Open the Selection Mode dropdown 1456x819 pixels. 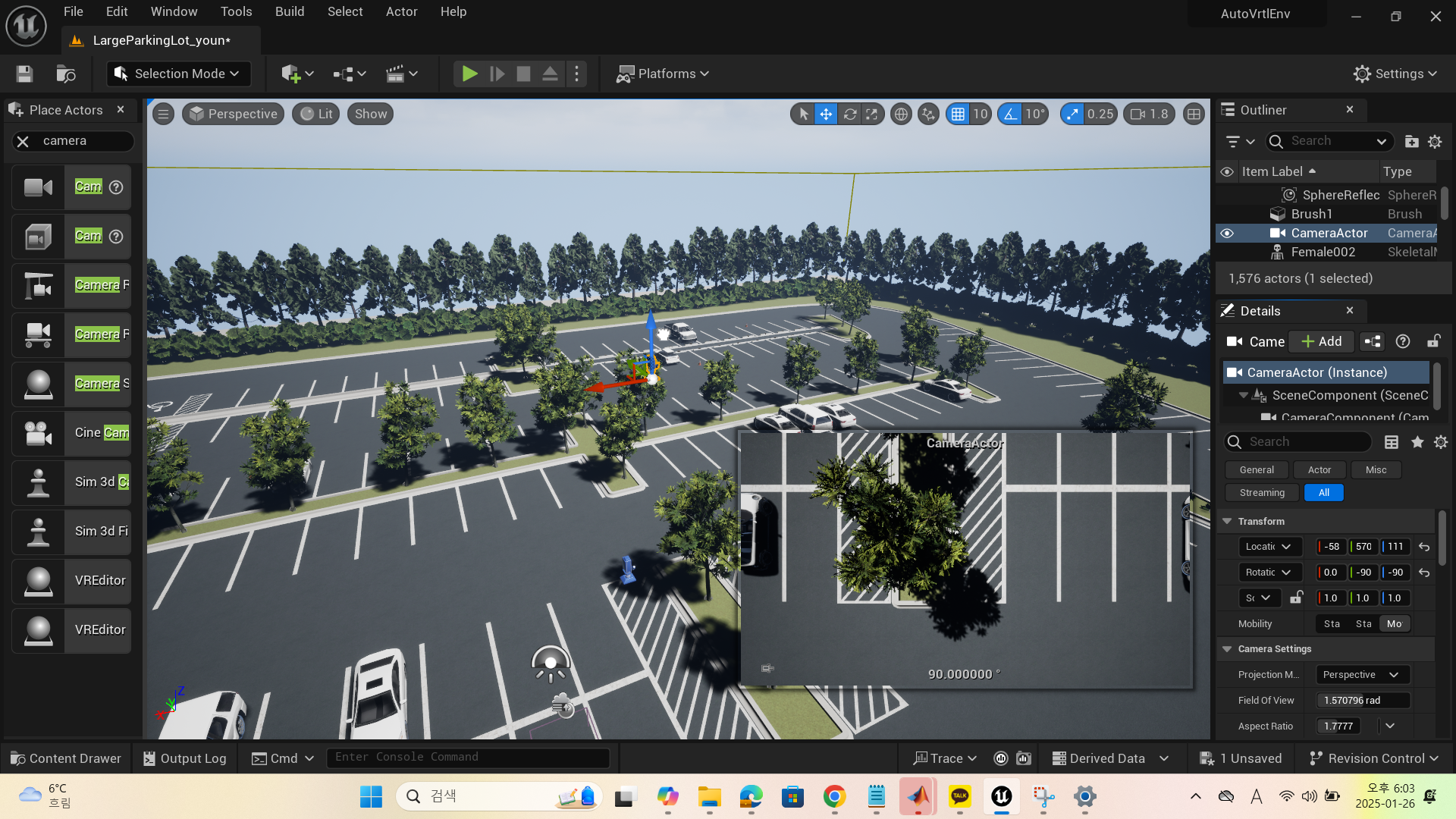point(177,74)
